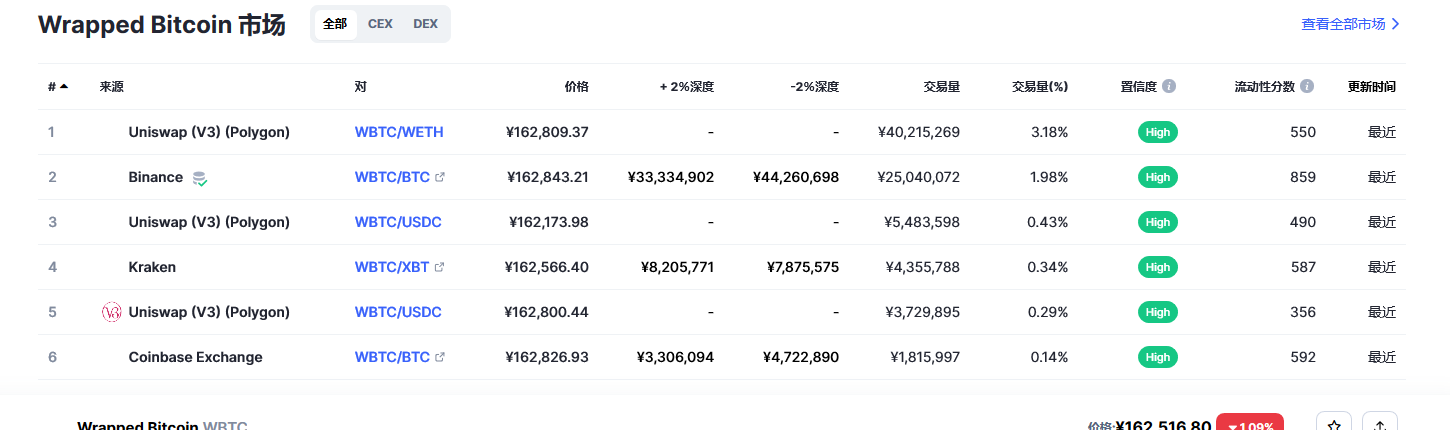
Task: Click the Binance verified reserves icon
Action: 200,178
